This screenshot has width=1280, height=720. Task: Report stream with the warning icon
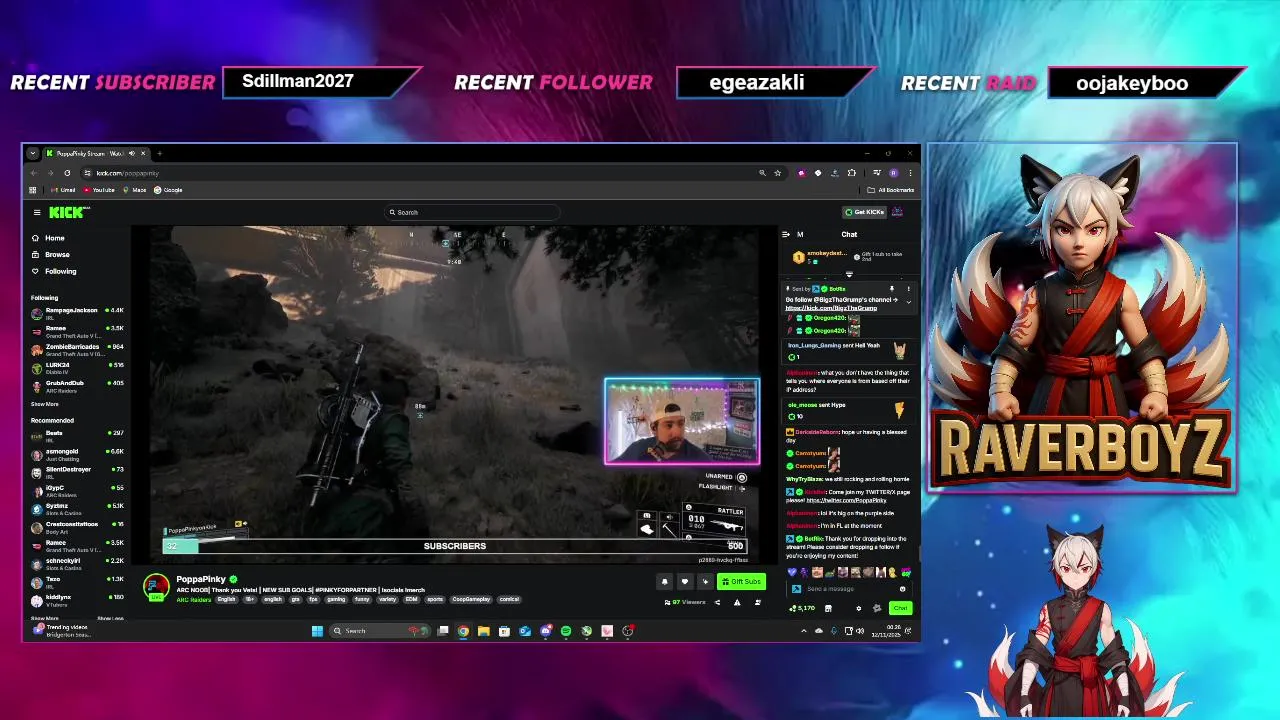tap(737, 602)
